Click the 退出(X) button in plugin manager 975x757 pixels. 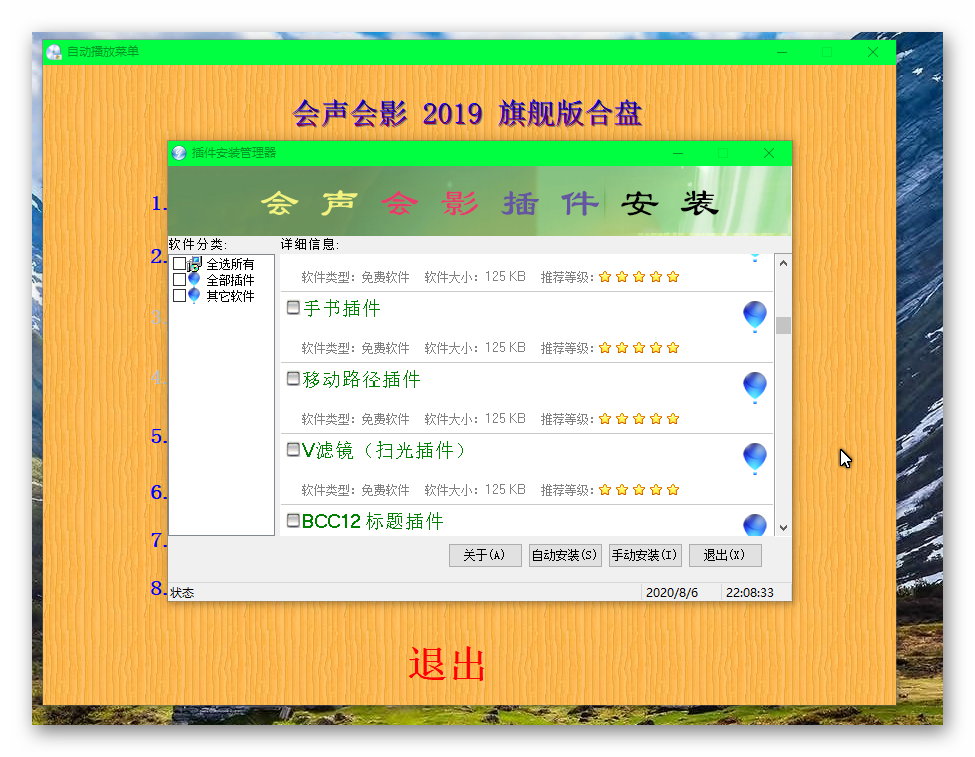[725, 555]
